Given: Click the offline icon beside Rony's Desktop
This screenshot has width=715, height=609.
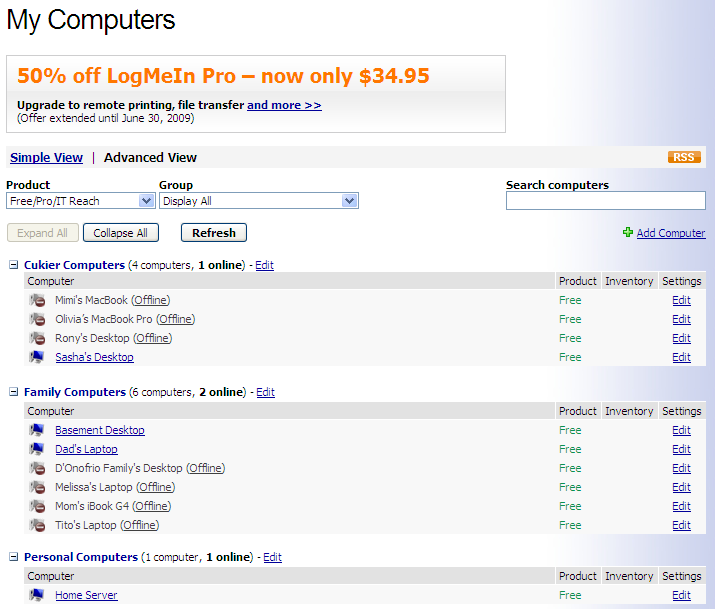Looking at the screenshot, I should (x=37, y=338).
